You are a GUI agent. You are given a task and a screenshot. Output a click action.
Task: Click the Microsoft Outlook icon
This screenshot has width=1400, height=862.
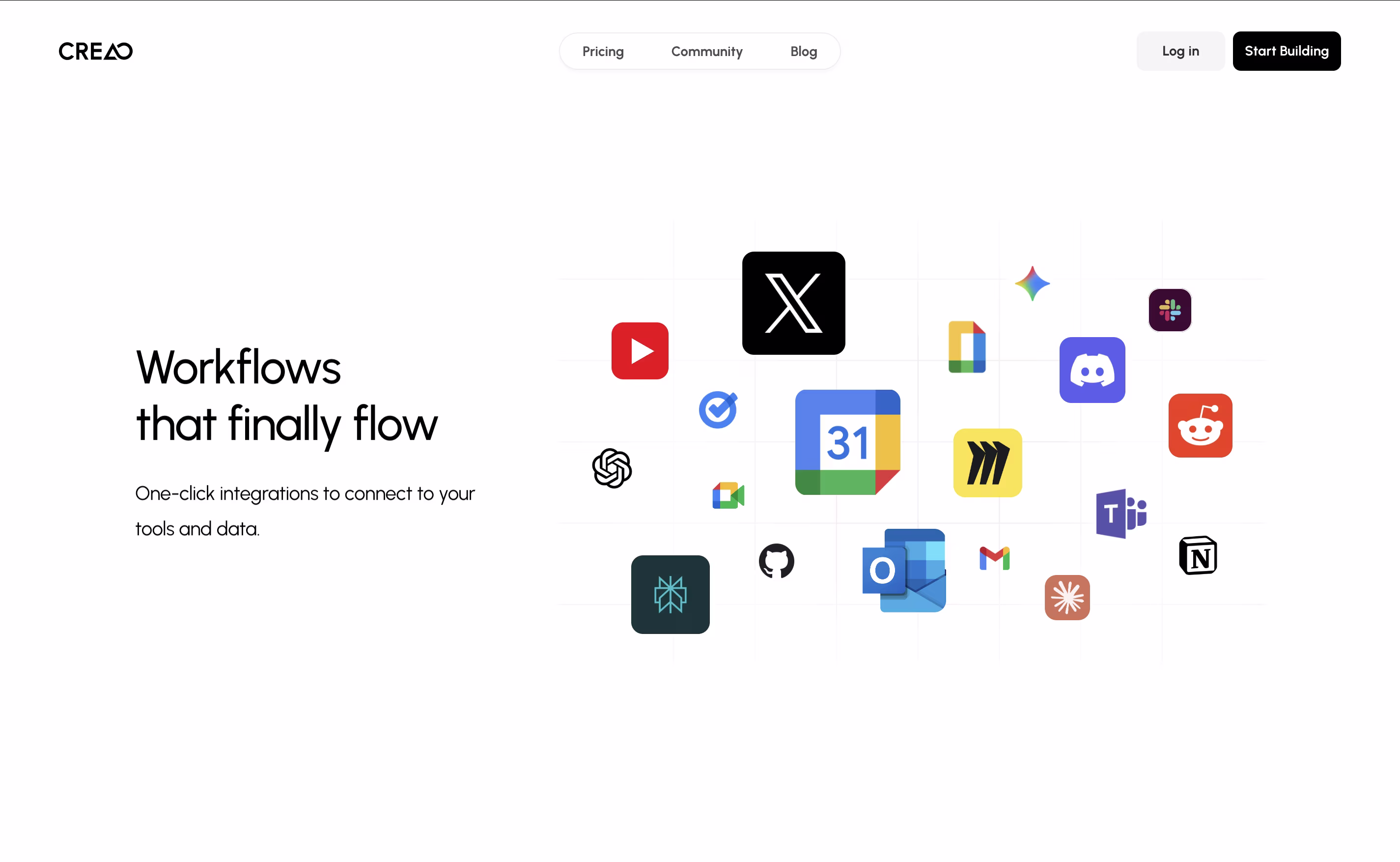(x=904, y=571)
